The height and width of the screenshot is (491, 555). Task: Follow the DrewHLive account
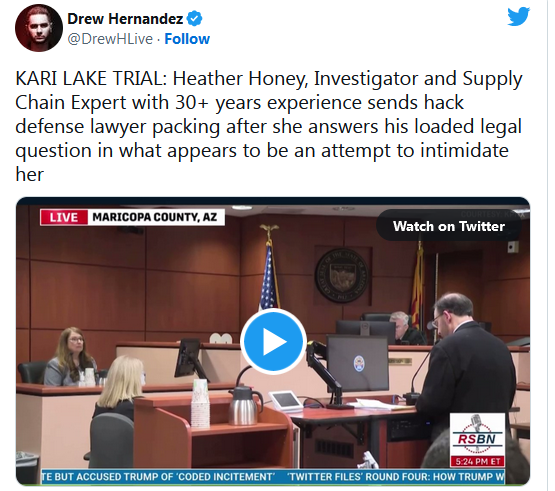coord(187,39)
